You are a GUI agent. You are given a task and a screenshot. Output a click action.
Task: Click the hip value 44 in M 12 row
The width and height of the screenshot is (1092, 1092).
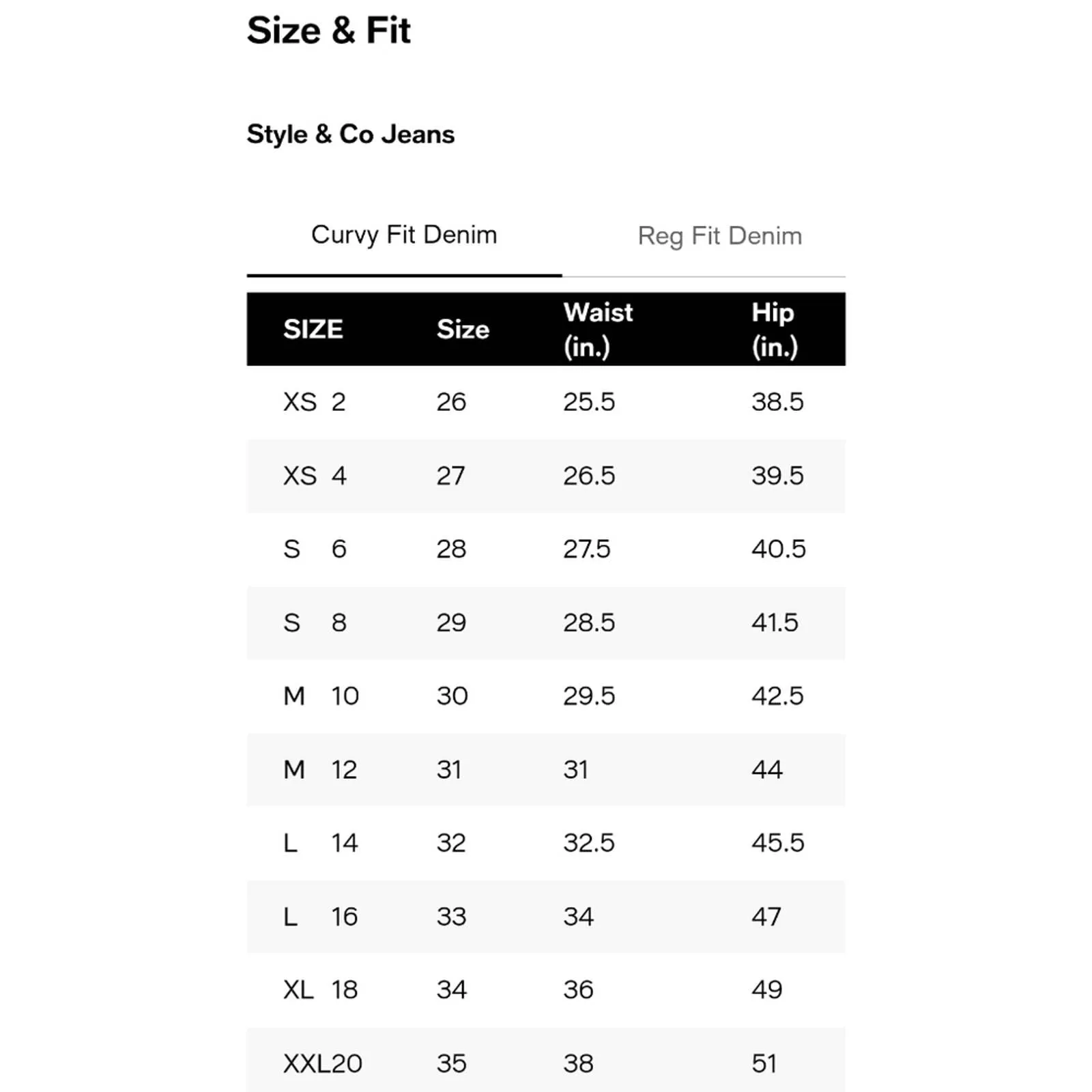(766, 770)
